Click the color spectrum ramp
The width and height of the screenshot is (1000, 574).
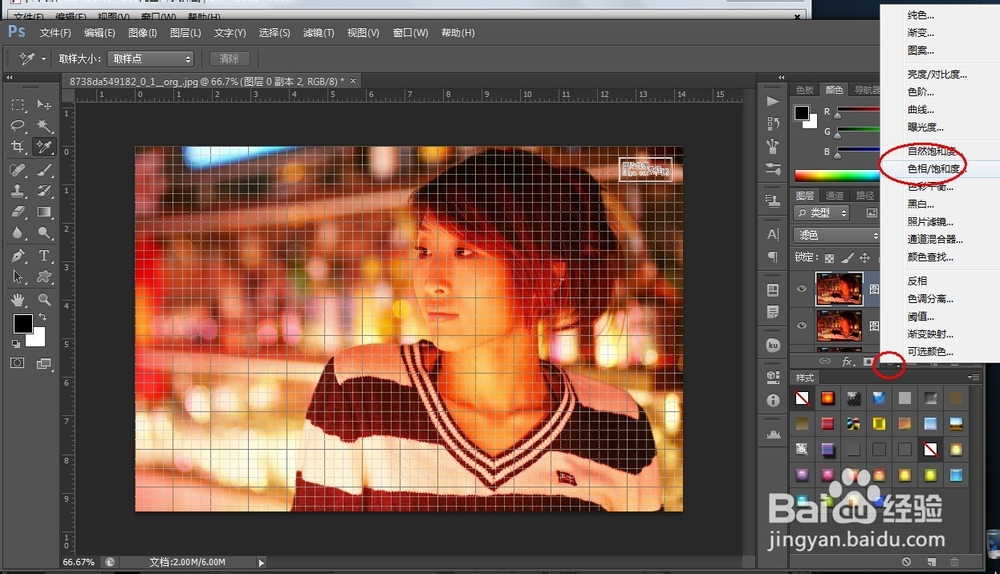point(837,176)
